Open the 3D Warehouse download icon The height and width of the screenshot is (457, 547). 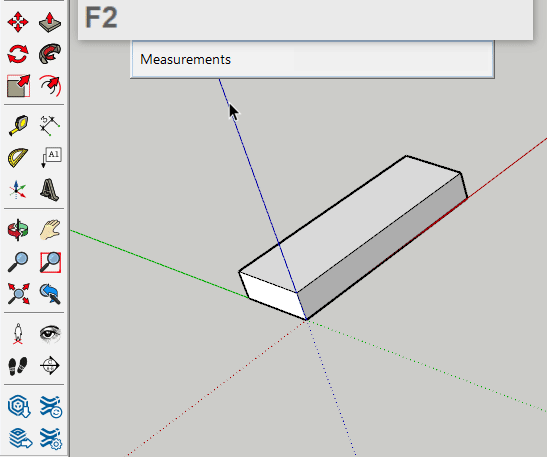(19, 406)
